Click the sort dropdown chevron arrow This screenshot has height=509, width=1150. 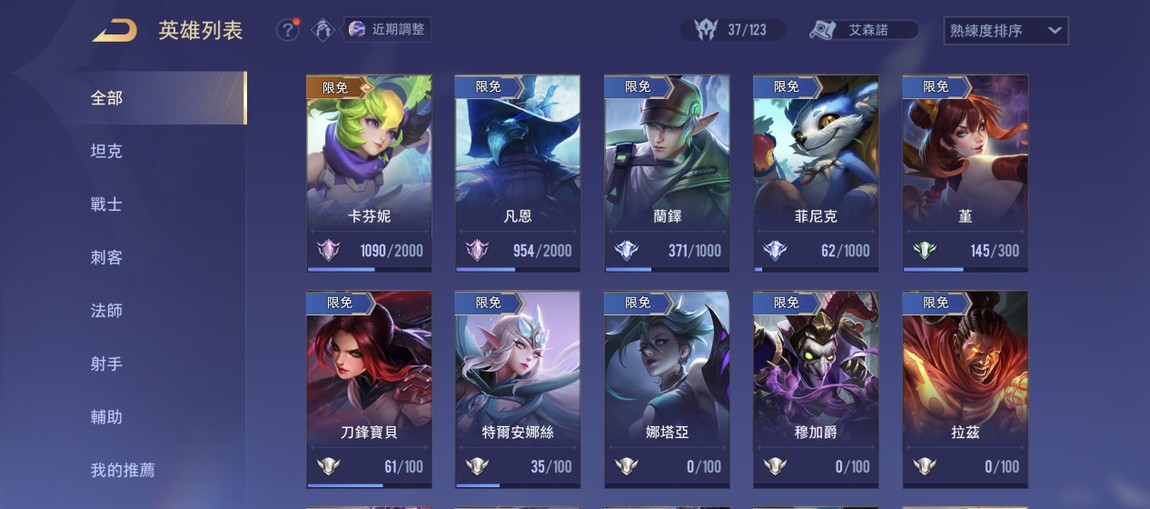click(1055, 31)
